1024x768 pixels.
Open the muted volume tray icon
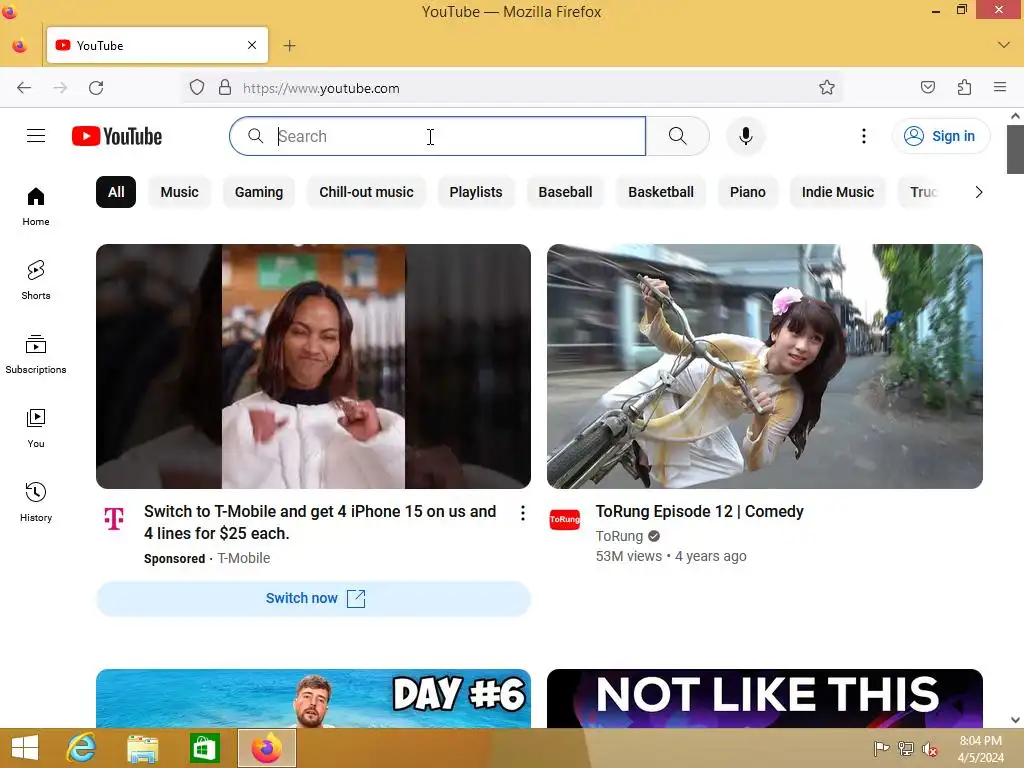coord(929,748)
